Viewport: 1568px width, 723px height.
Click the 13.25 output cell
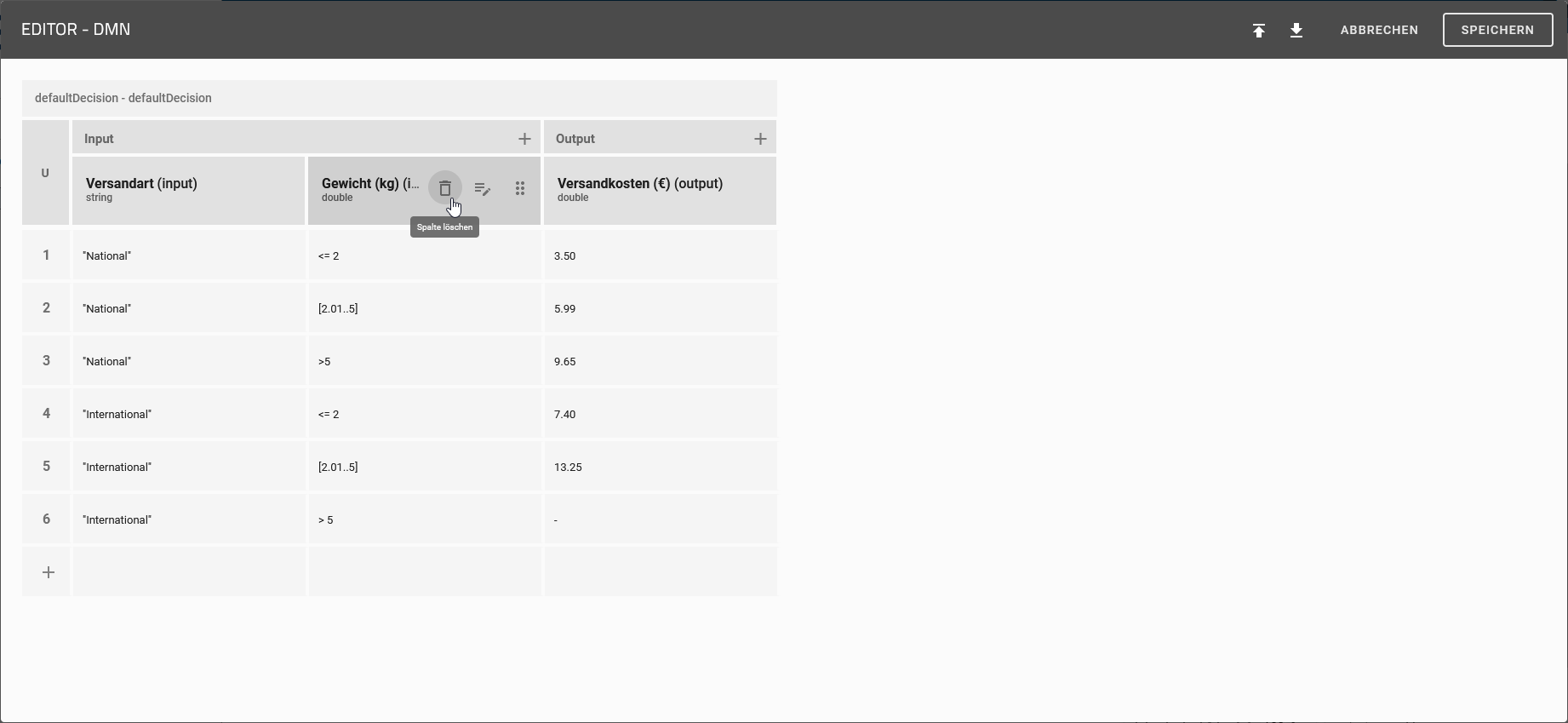click(660, 467)
